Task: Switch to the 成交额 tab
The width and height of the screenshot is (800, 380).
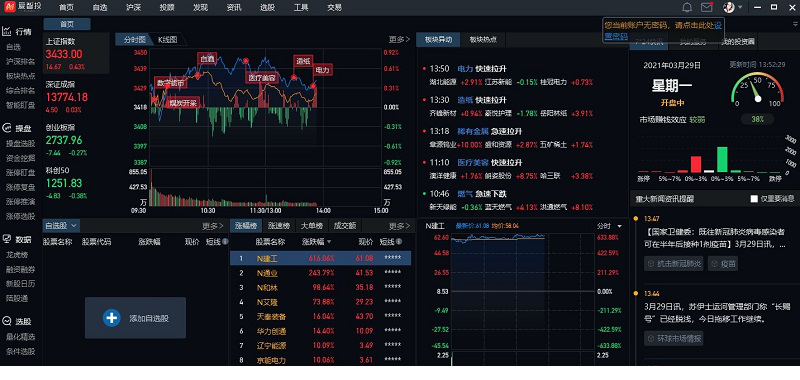Action: pyautogui.click(x=345, y=225)
